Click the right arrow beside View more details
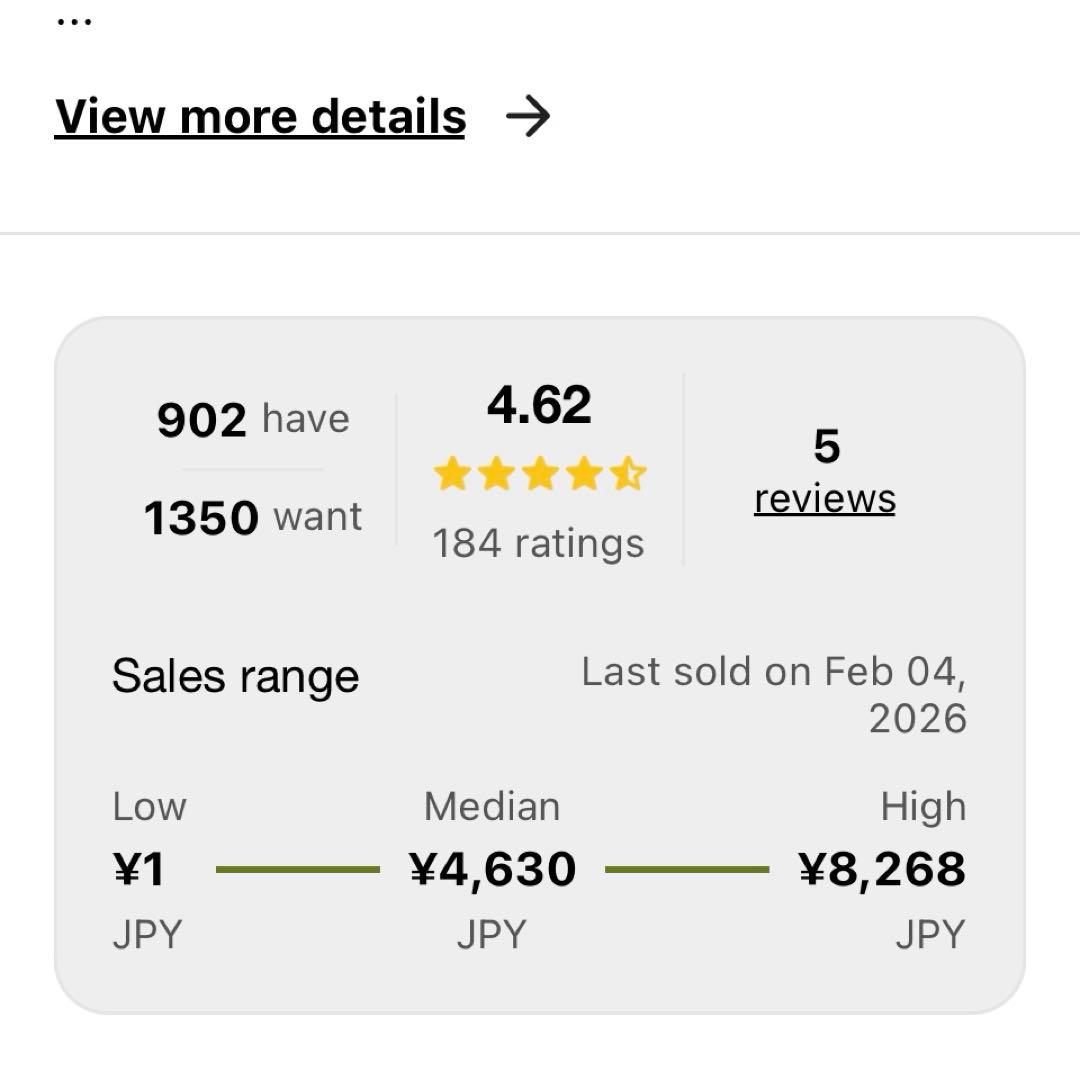Image resolution: width=1080 pixels, height=1080 pixels. (x=528, y=117)
